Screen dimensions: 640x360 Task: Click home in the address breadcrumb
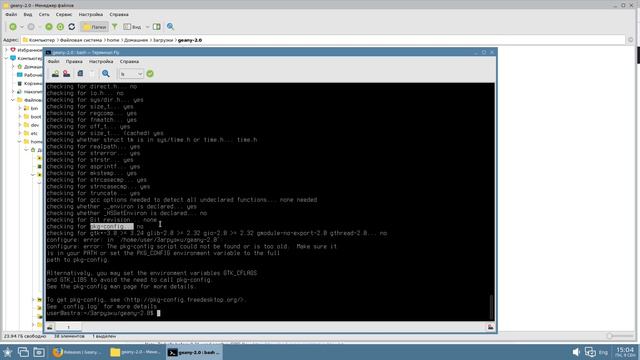click(x=113, y=40)
